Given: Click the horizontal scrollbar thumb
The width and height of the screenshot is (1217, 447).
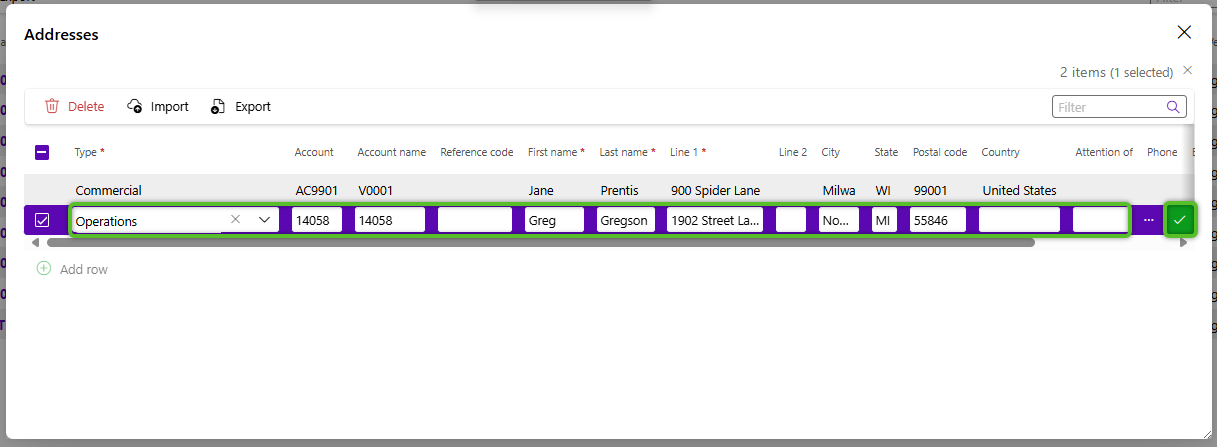Looking at the screenshot, I should coord(540,242).
